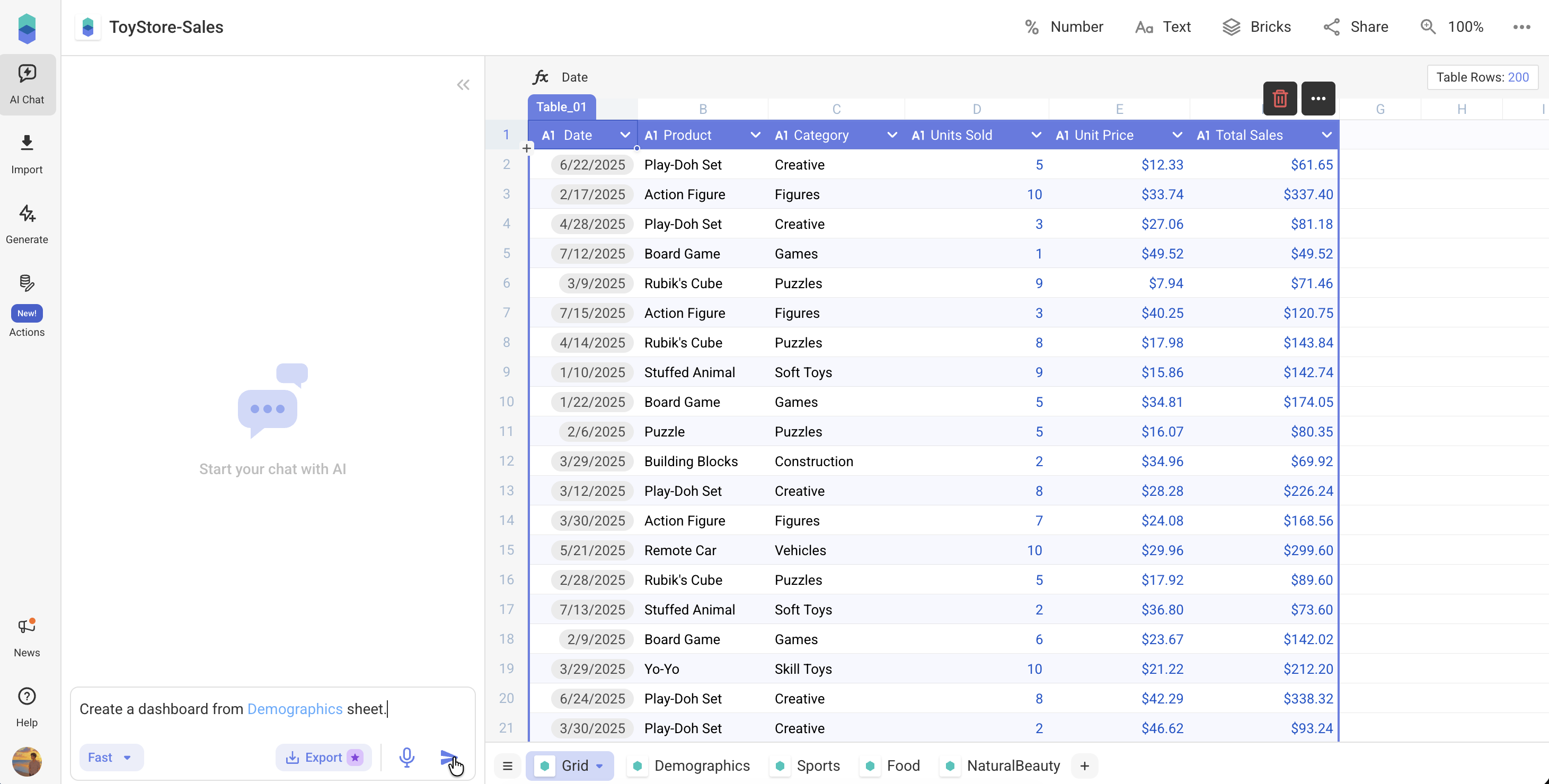Export the spreadsheet
The height and width of the screenshot is (784, 1549).
(323, 757)
